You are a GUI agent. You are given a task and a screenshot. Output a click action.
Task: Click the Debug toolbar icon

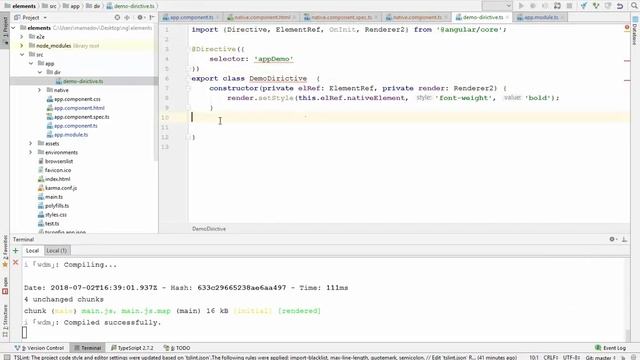pos(533,6)
